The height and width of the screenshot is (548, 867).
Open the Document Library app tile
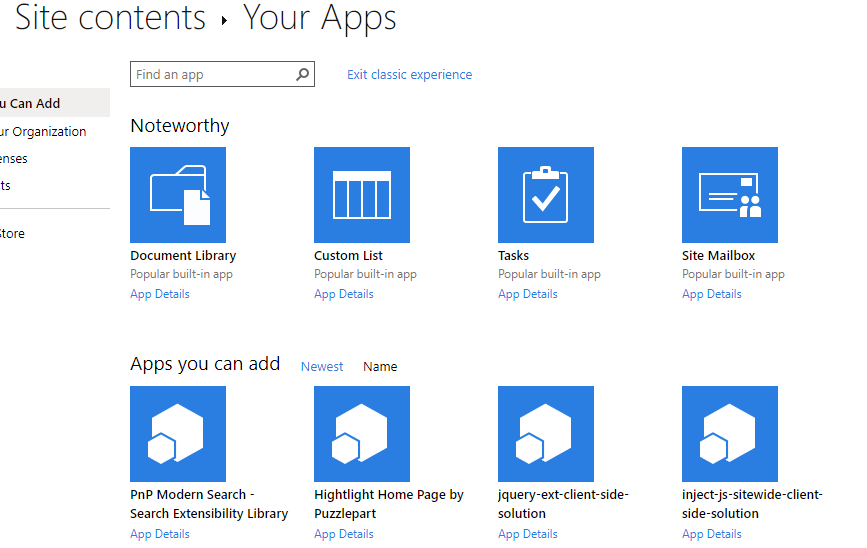click(178, 195)
